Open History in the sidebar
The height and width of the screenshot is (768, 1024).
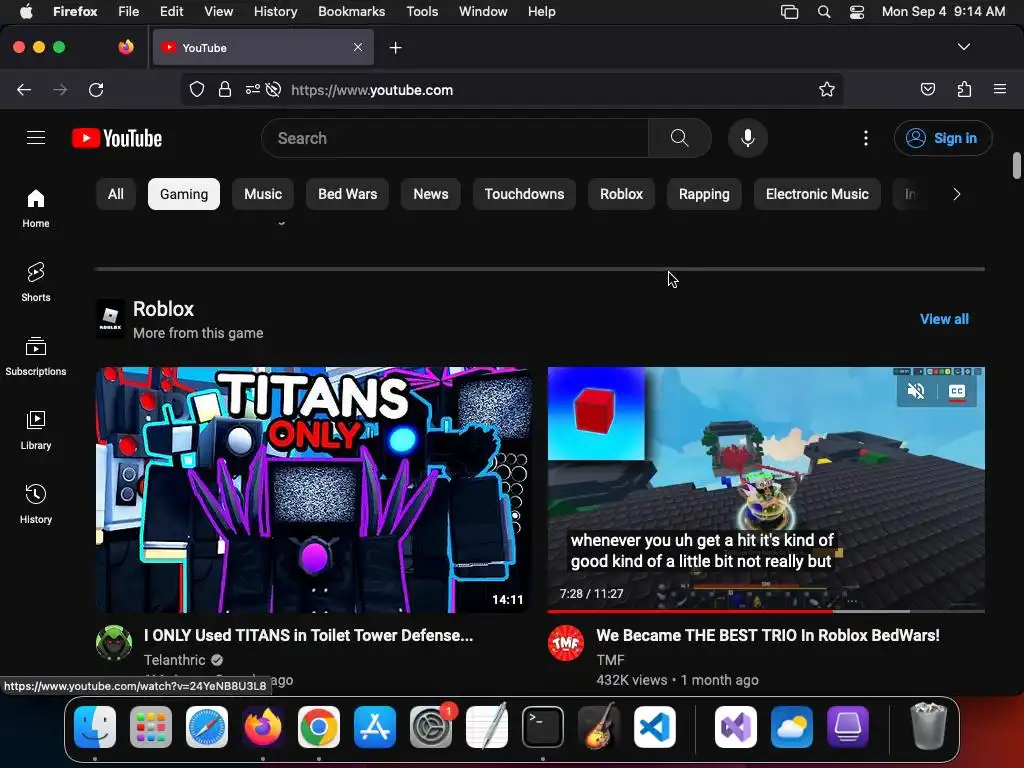point(36,504)
